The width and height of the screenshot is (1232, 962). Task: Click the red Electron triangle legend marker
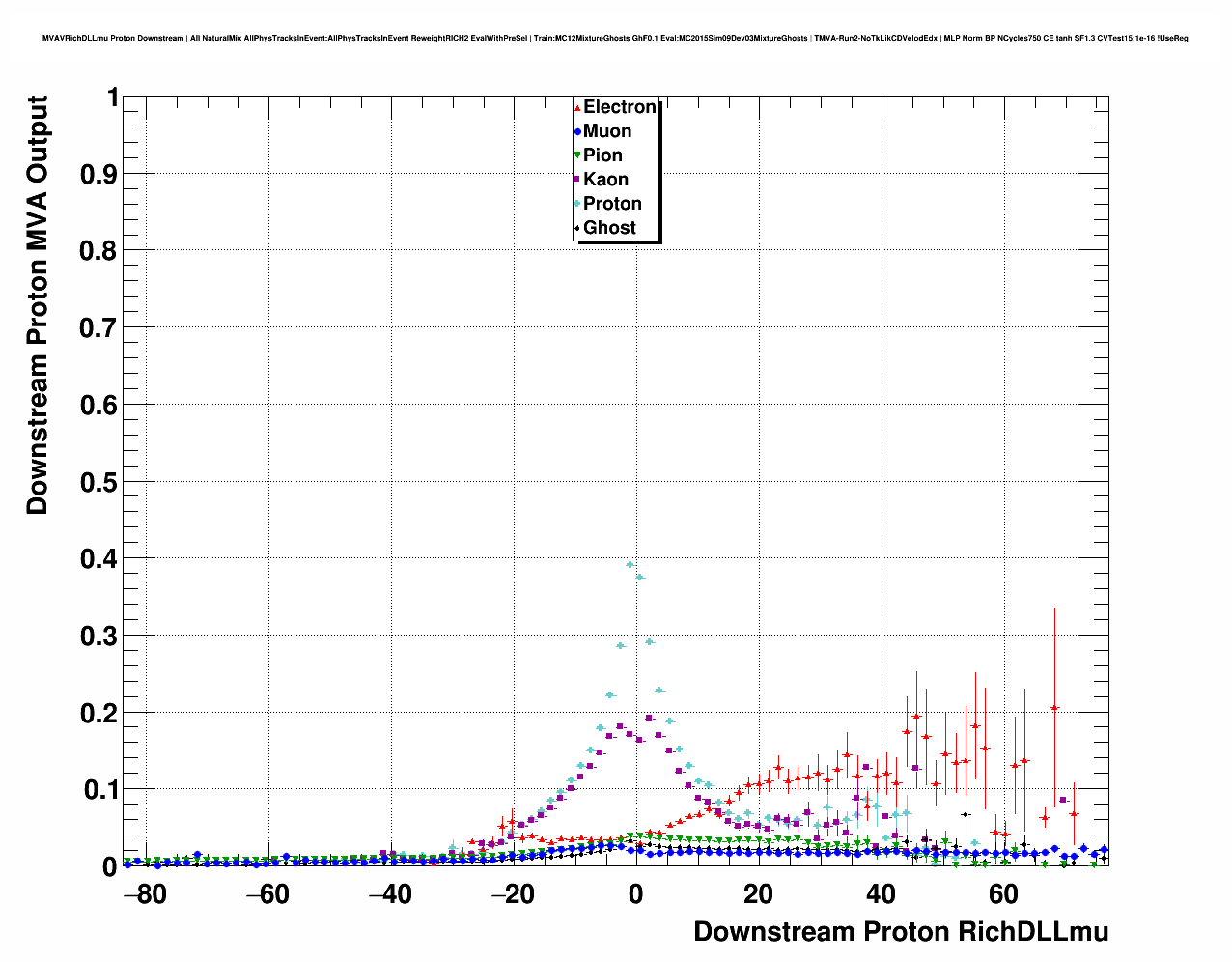coord(578,108)
